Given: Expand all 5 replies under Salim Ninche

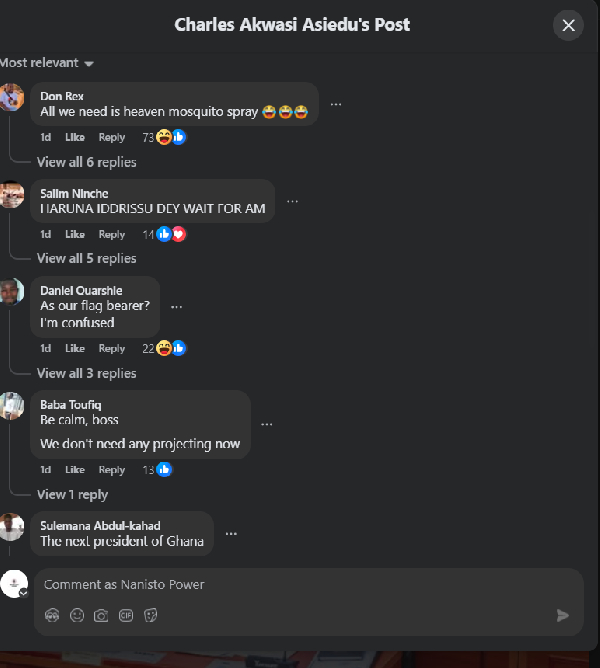Looking at the screenshot, I should point(86,258).
